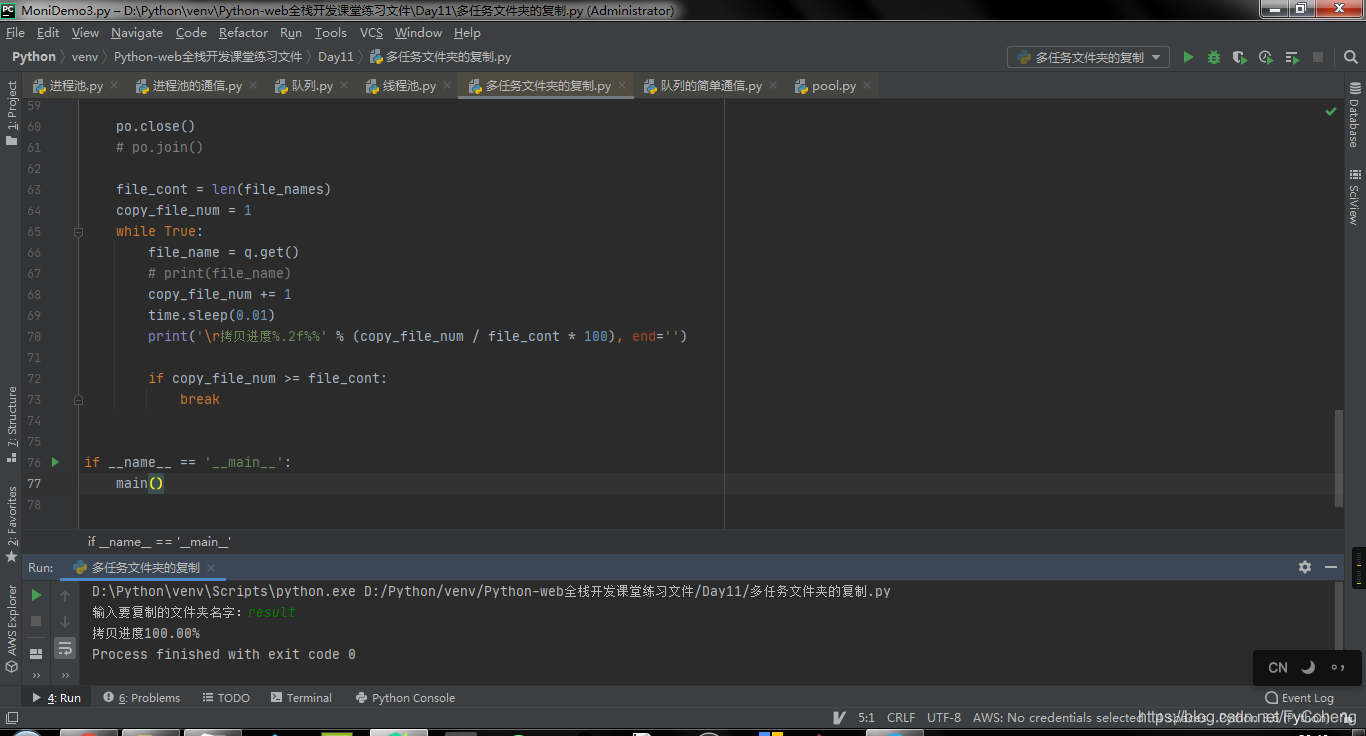Click the Day11 breadcrumb in navigation bar

(x=336, y=57)
